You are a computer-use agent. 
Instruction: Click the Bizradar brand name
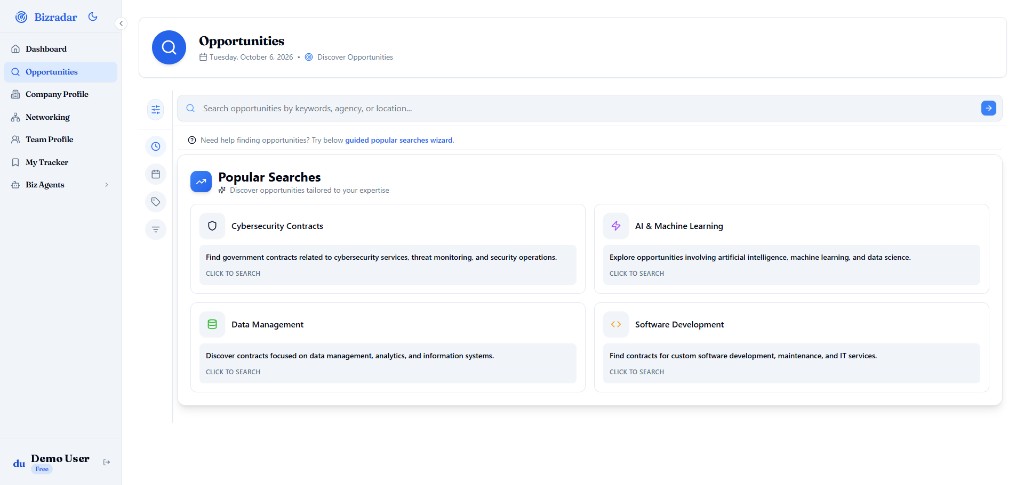[56, 18]
